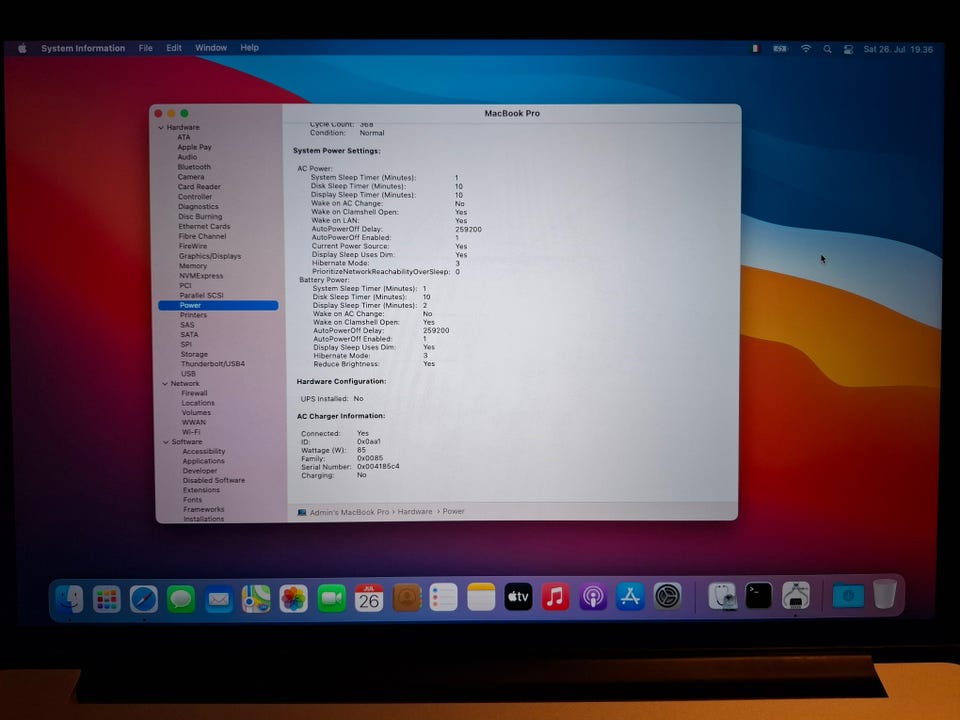The image size is (960, 720).
Task: Collapse the Network section in sidebar
Action: point(165,383)
